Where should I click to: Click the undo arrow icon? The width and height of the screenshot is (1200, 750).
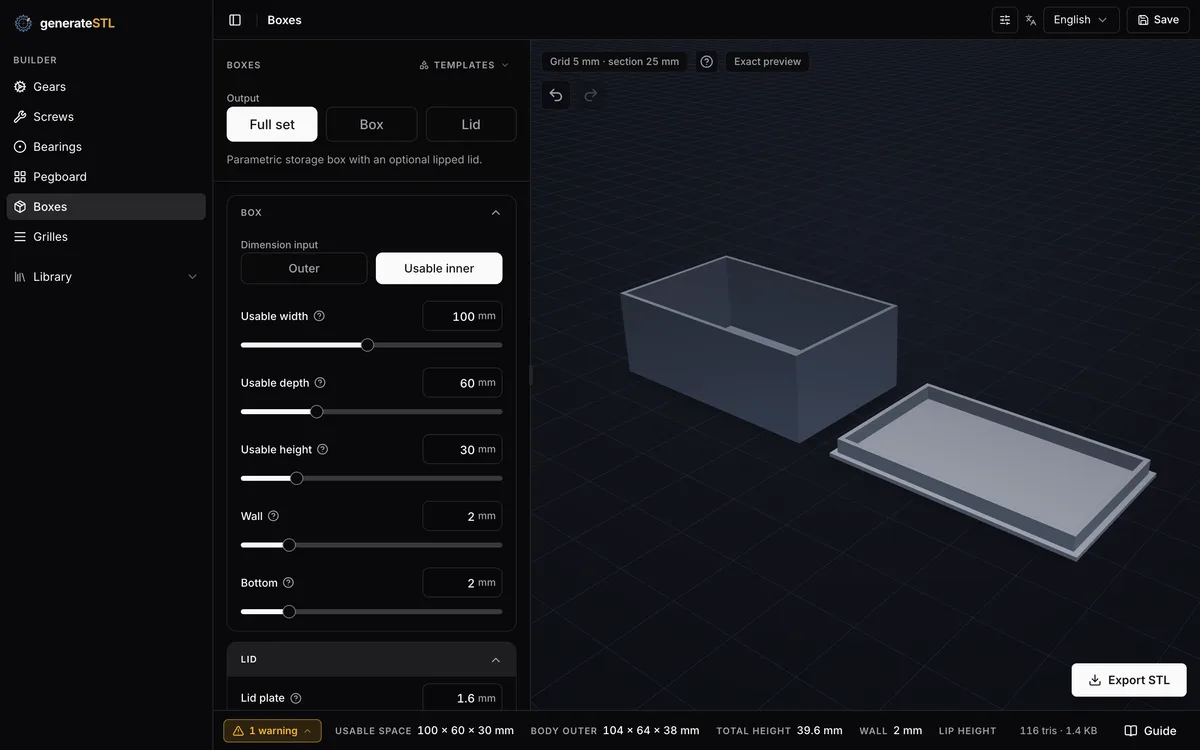click(556, 95)
